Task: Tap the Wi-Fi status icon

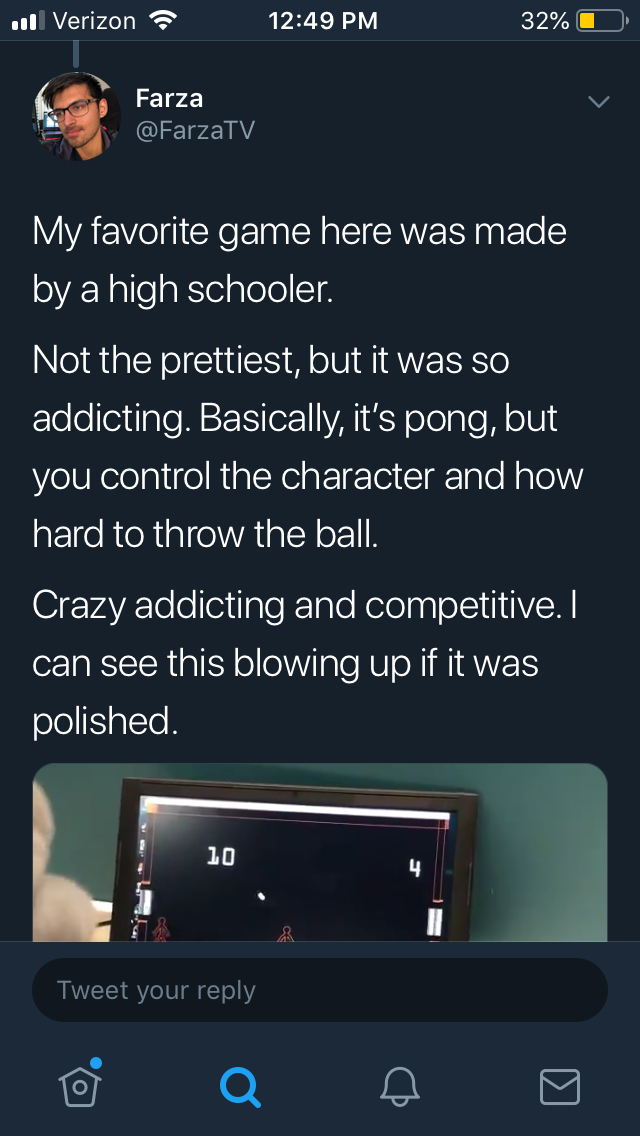Action: tap(160, 20)
